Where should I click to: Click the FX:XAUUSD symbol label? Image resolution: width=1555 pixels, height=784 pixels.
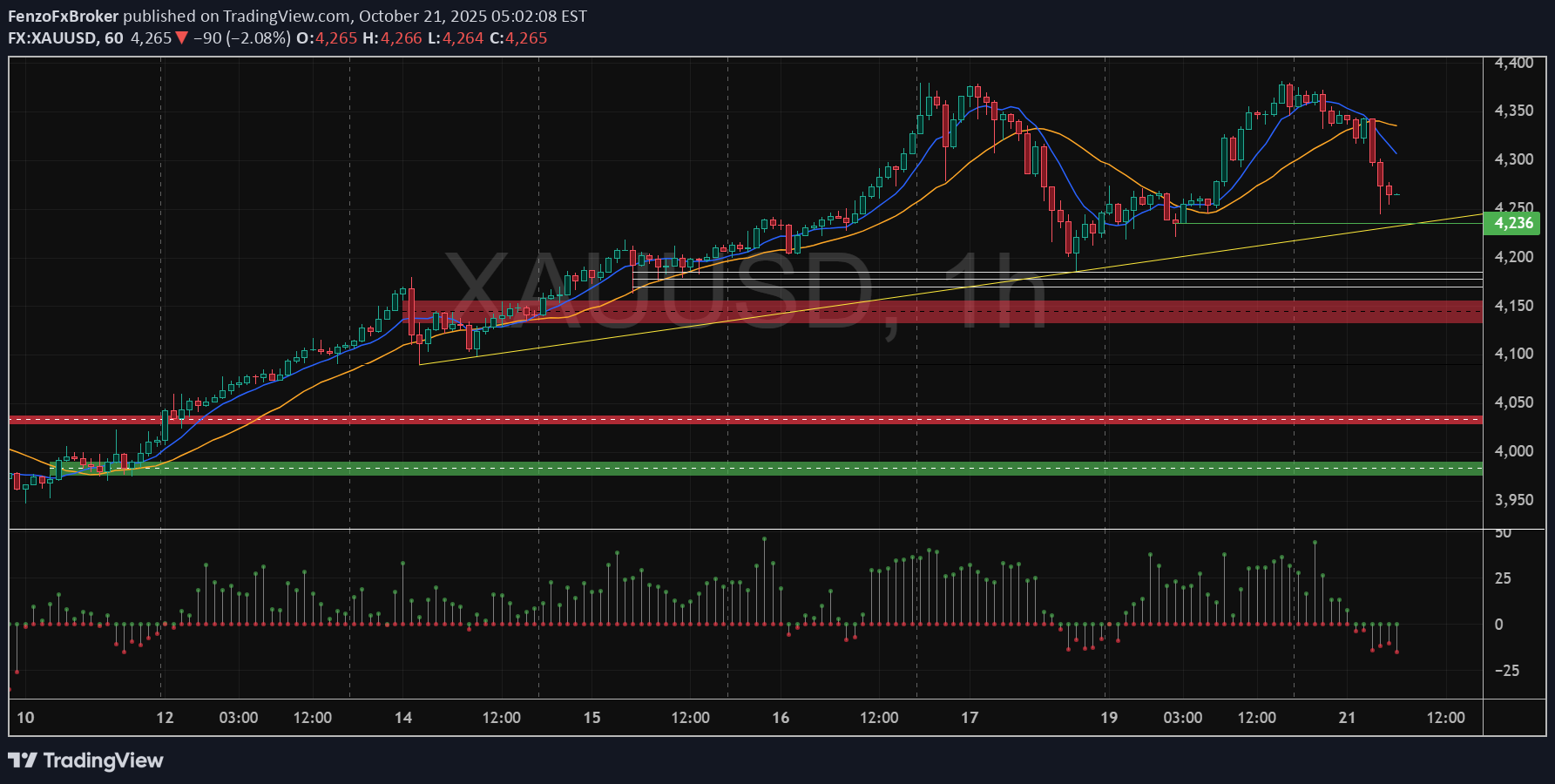point(53,38)
